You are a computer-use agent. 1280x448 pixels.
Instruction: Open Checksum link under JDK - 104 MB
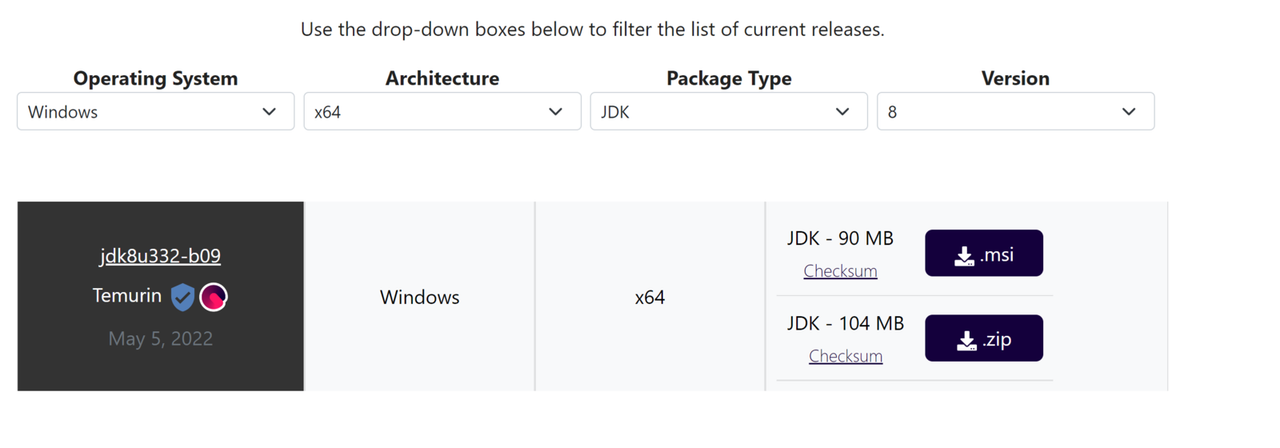(845, 356)
